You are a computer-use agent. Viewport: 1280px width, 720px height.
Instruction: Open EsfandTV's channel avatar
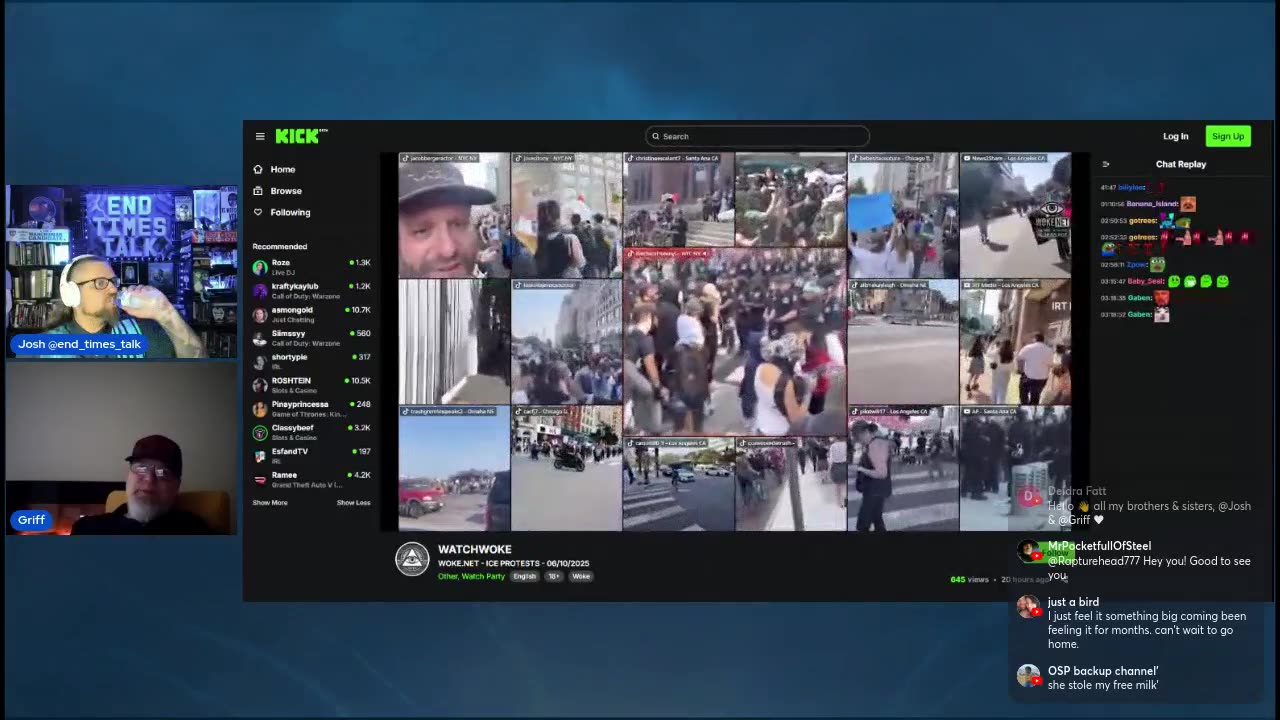[x=260, y=456]
